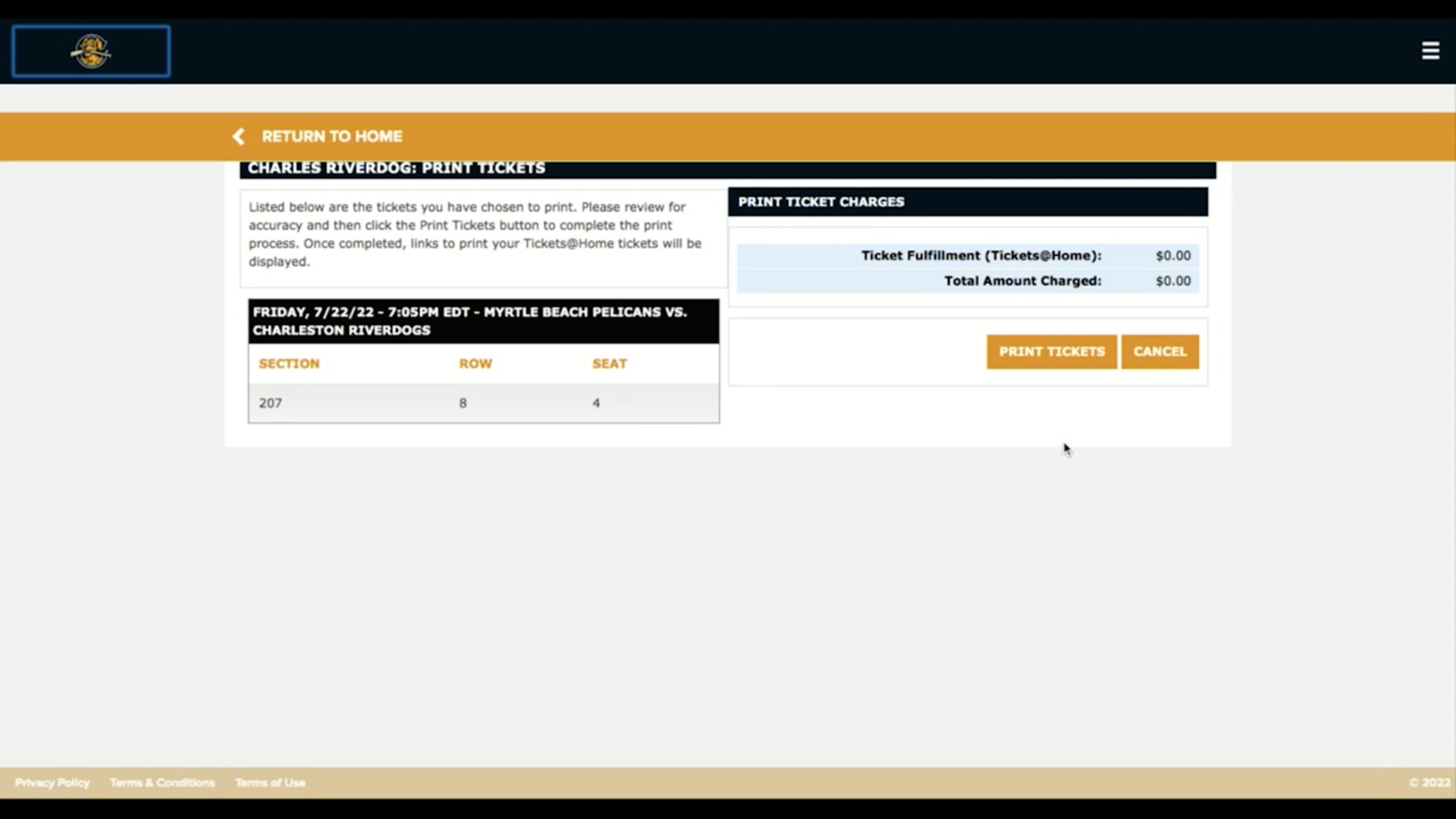1456x819 pixels.
Task: Click the CHARLES RIVERDOG: PRINT TICKETS title
Action: 396,168
